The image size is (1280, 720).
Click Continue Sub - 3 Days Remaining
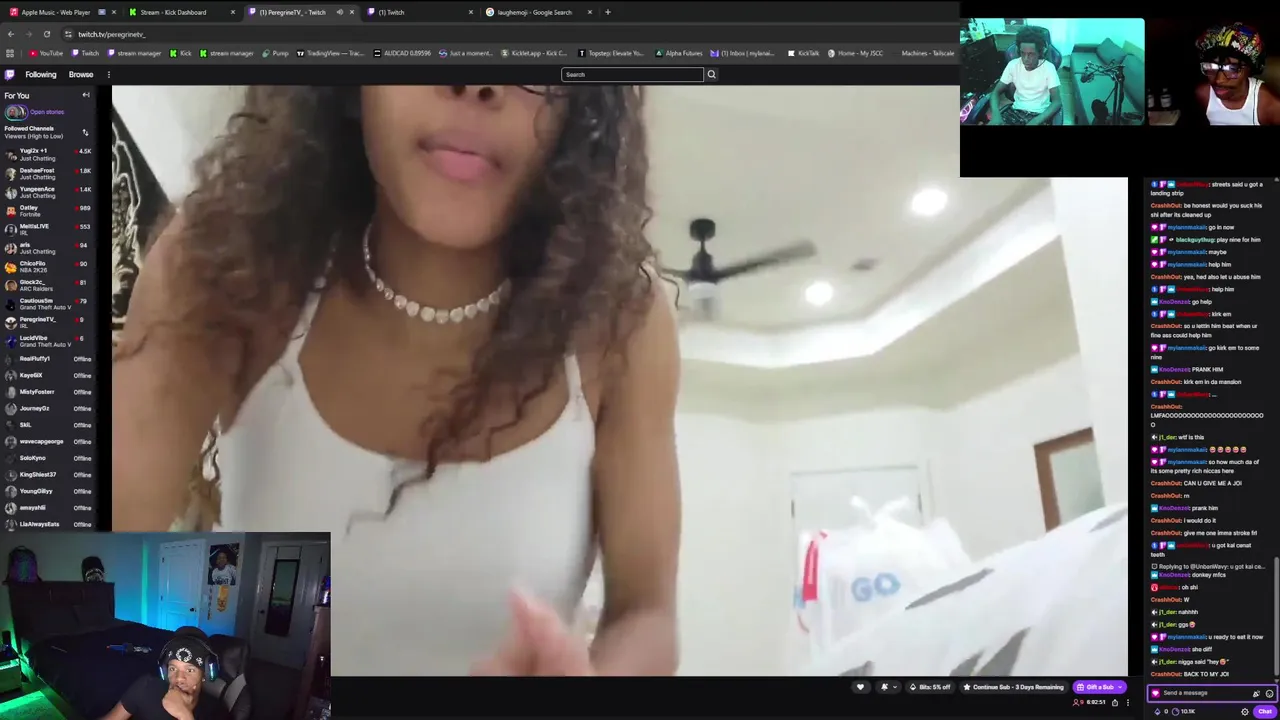pyautogui.click(x=1012, y=687)
